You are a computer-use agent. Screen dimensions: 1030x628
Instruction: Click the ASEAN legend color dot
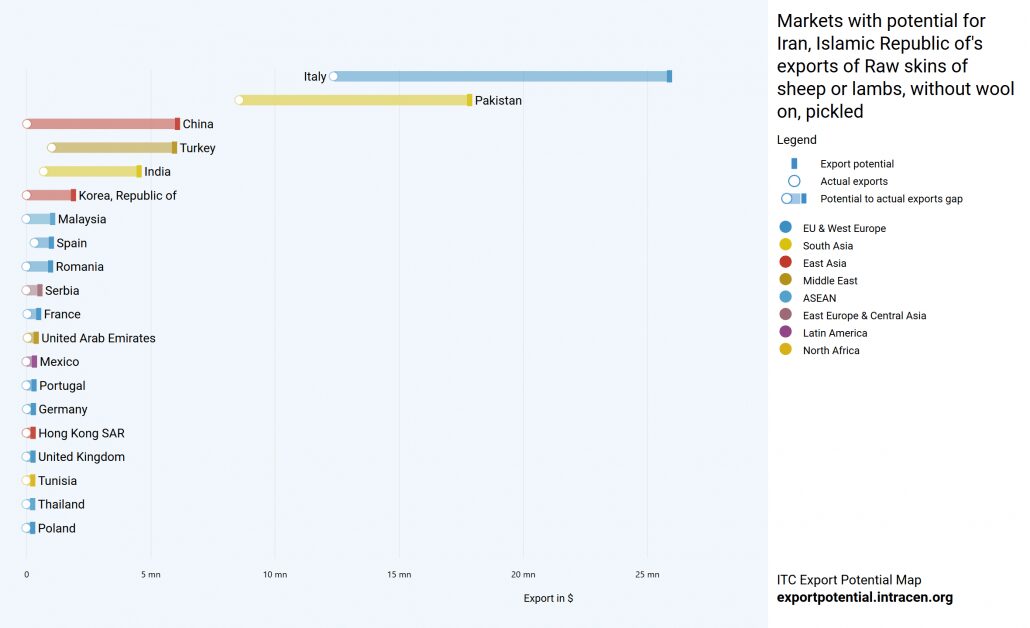tap(785, 297)
